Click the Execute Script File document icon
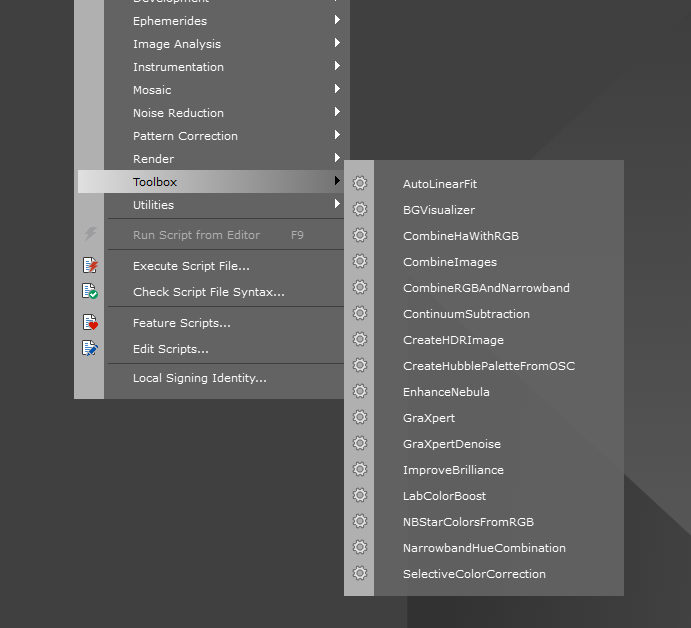The image size is (691, 628). click(x=90, y=265)
